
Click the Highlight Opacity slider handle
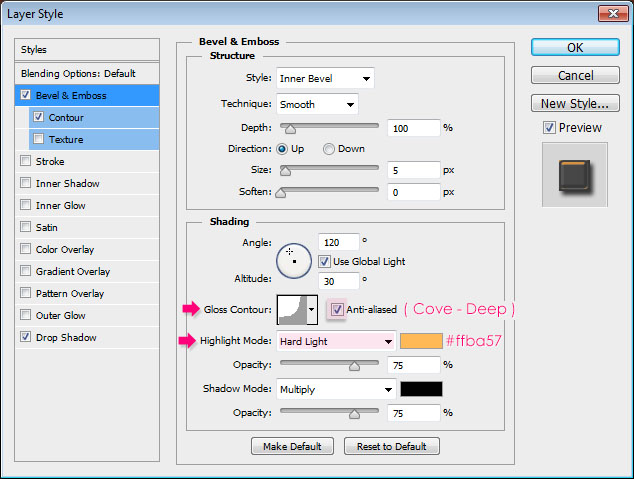click(x=354, y=366)
